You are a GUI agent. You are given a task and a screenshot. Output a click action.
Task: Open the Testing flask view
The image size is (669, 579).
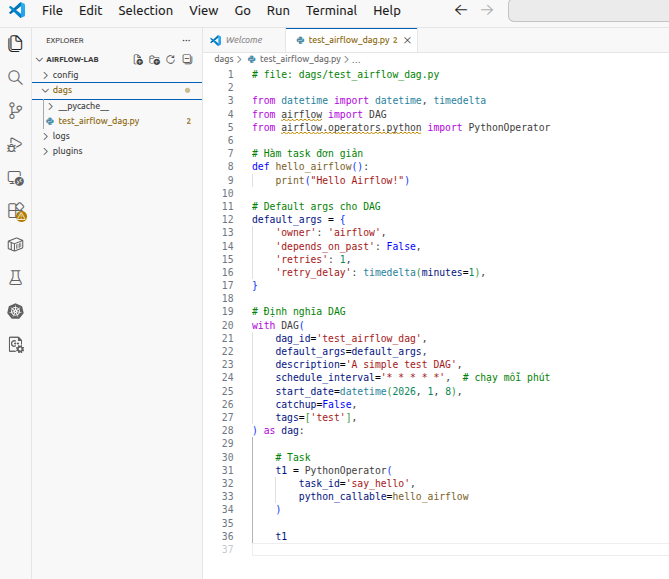click(x=15, y=277)
